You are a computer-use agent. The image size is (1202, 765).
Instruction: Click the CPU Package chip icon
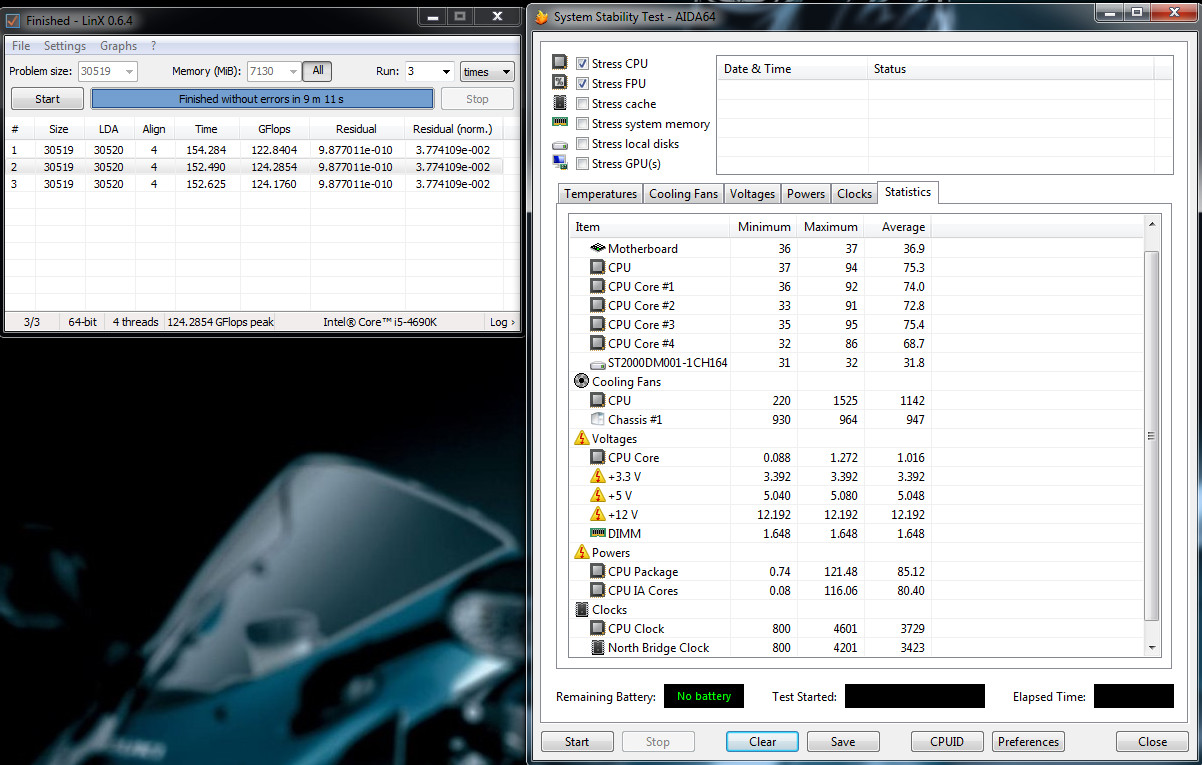pos(598,571)
